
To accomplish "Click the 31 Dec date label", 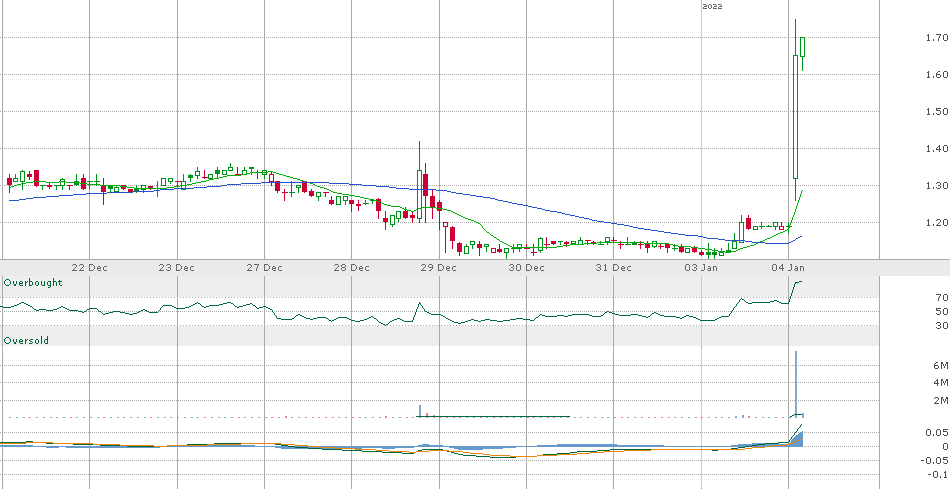I will 613,268.
